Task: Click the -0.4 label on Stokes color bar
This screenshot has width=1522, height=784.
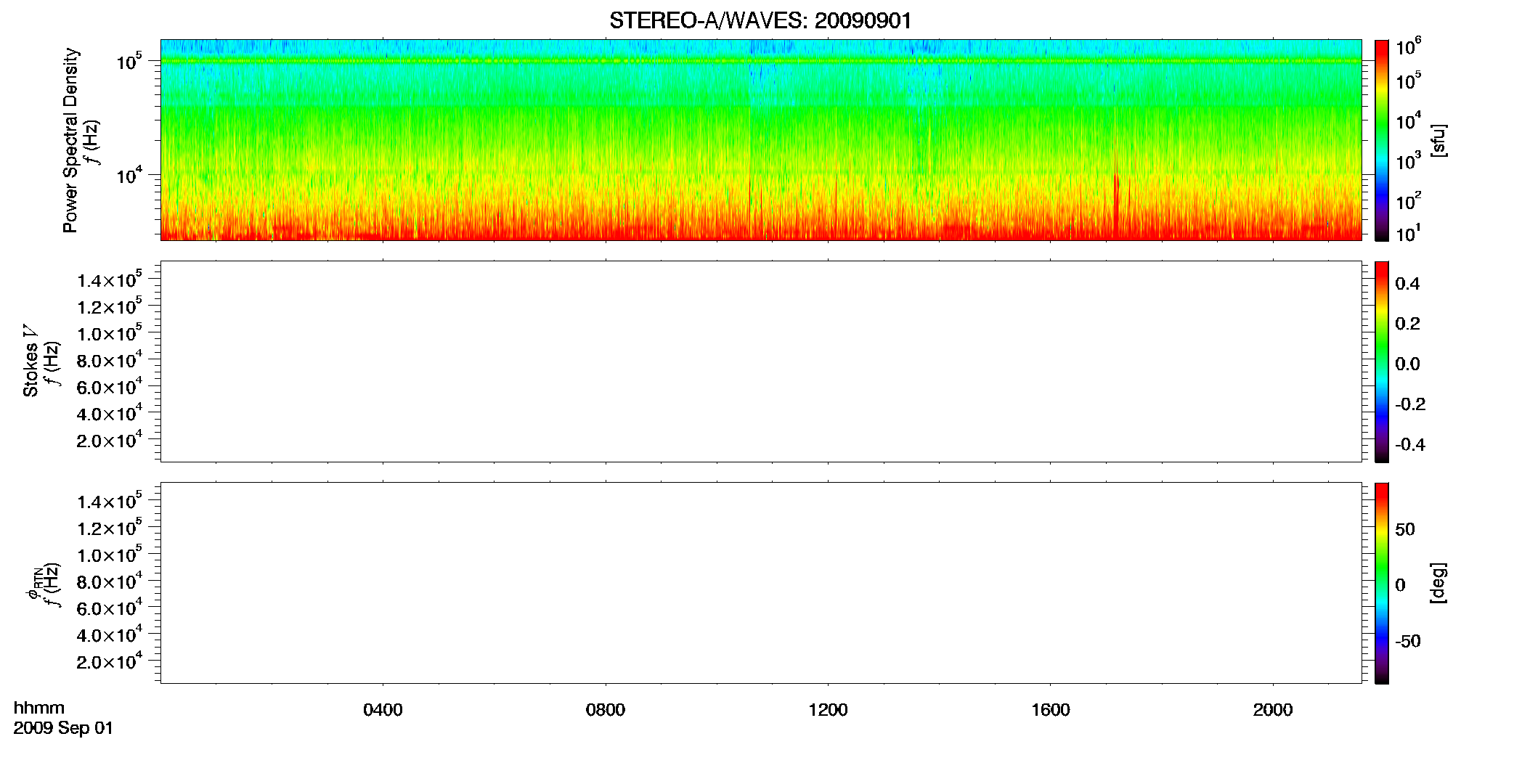Action: click(x=1410, y=445)
